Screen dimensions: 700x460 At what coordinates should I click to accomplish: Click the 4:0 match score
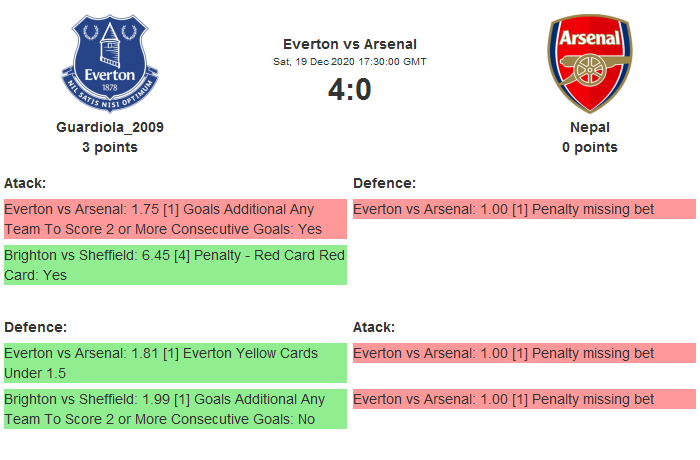click(x=350, y=90)
